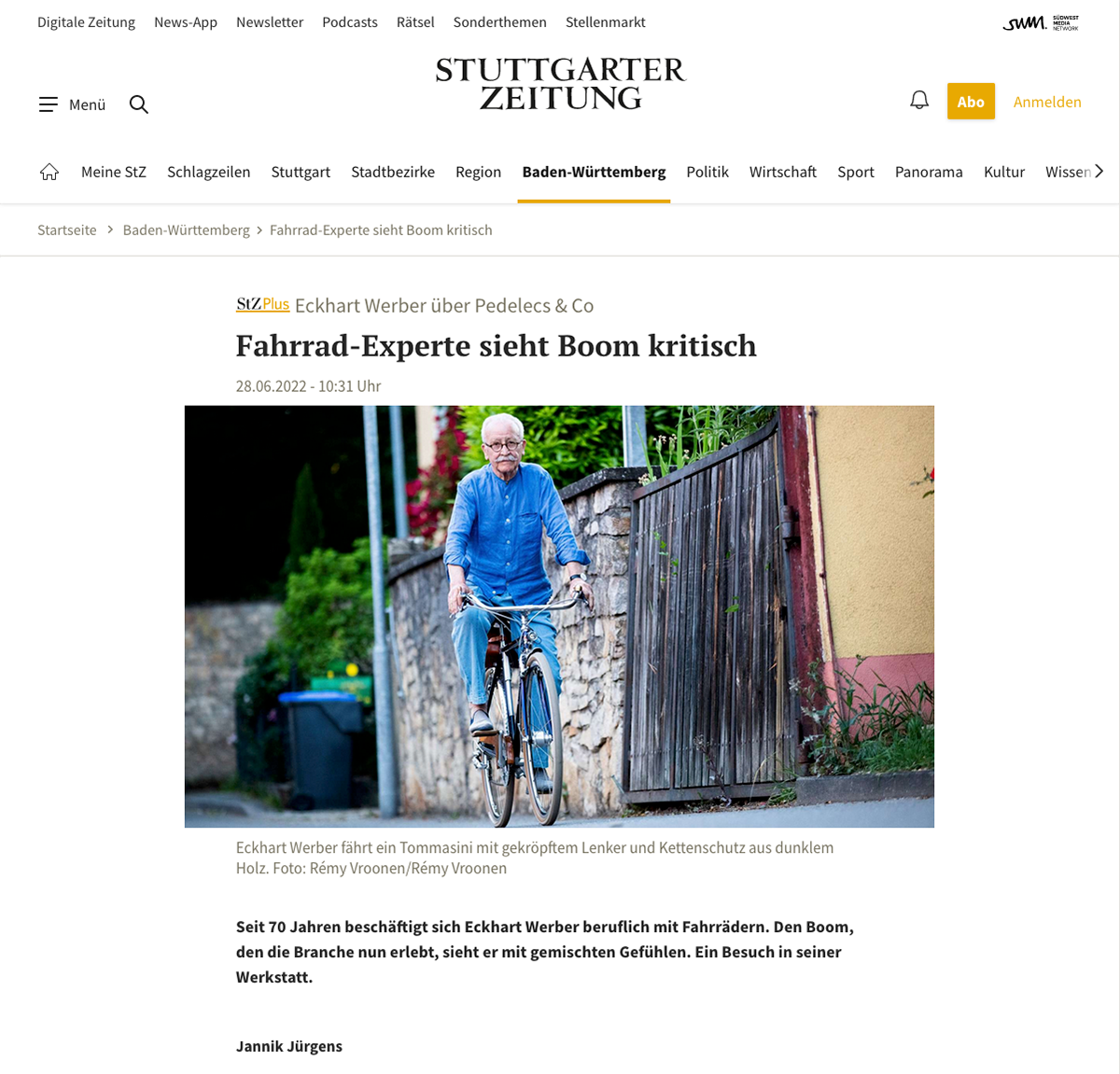The height and width of the screenshot is (1074, 1120).
Task: Open the Digitale Zeitung link
Action: (x=86, y=22)
